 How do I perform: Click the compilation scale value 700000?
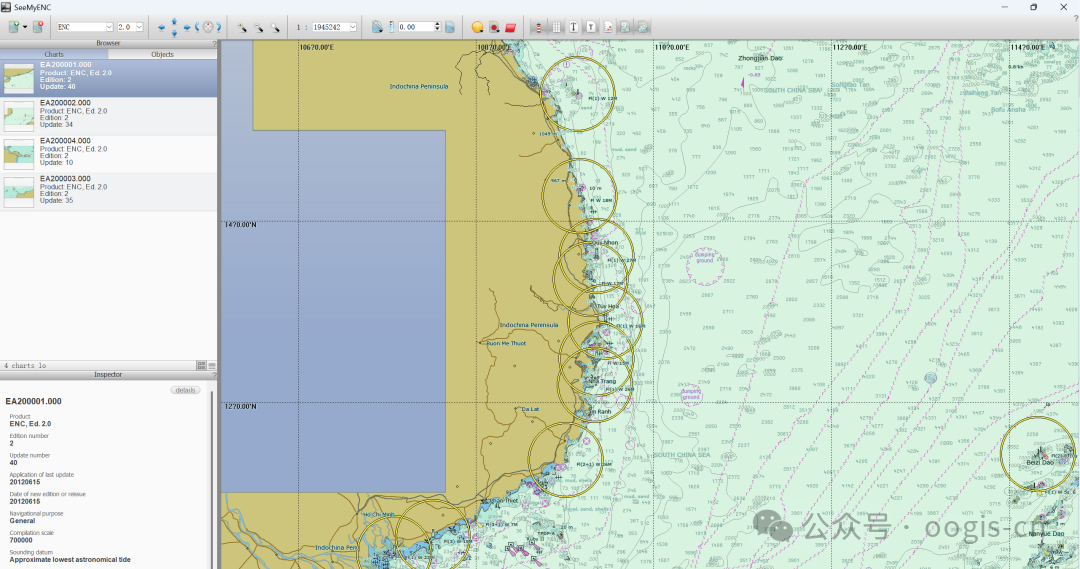(21, 540)
